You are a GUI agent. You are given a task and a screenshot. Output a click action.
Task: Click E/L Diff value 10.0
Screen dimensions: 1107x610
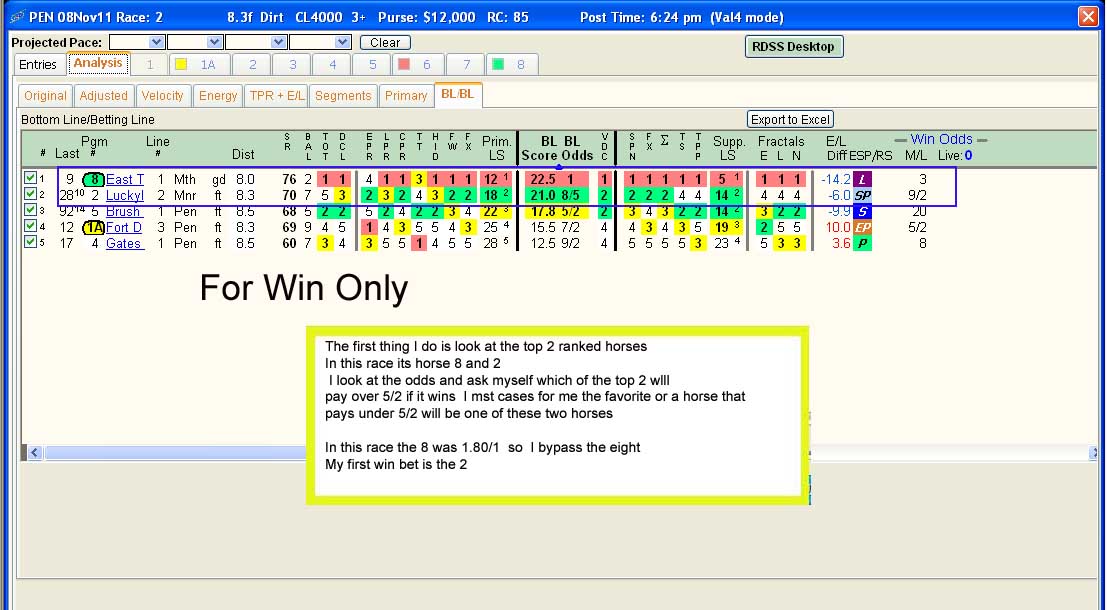coord(837,227)
